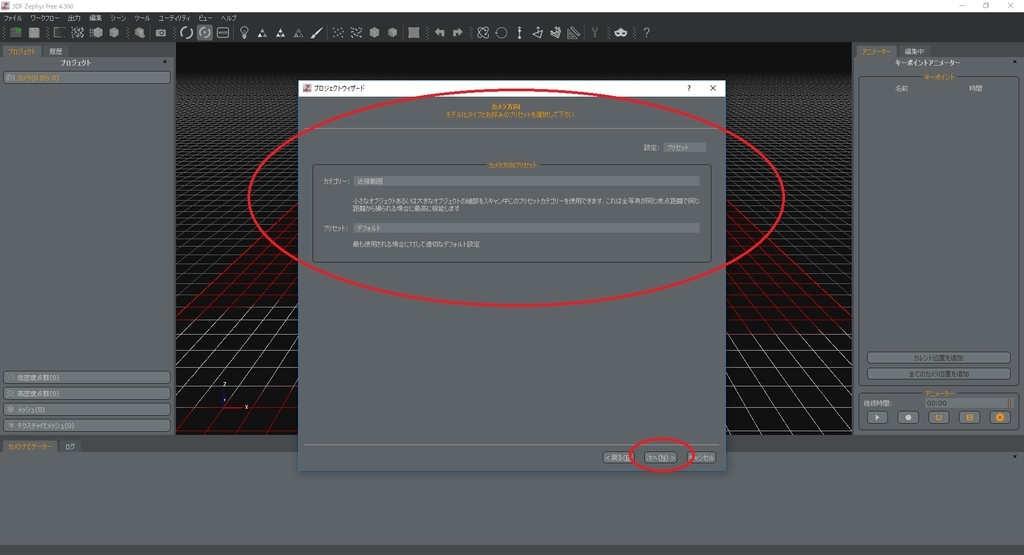Click the paintbrush toolbar icon
1024x555 pixels.
pos(316,33)
